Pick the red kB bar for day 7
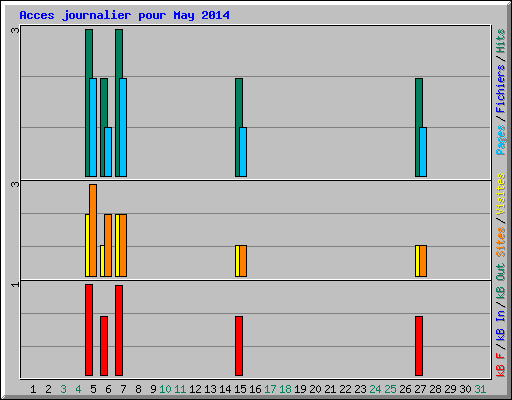The width and height of the screenshot is (512, 400). click(x=119, y=330)
